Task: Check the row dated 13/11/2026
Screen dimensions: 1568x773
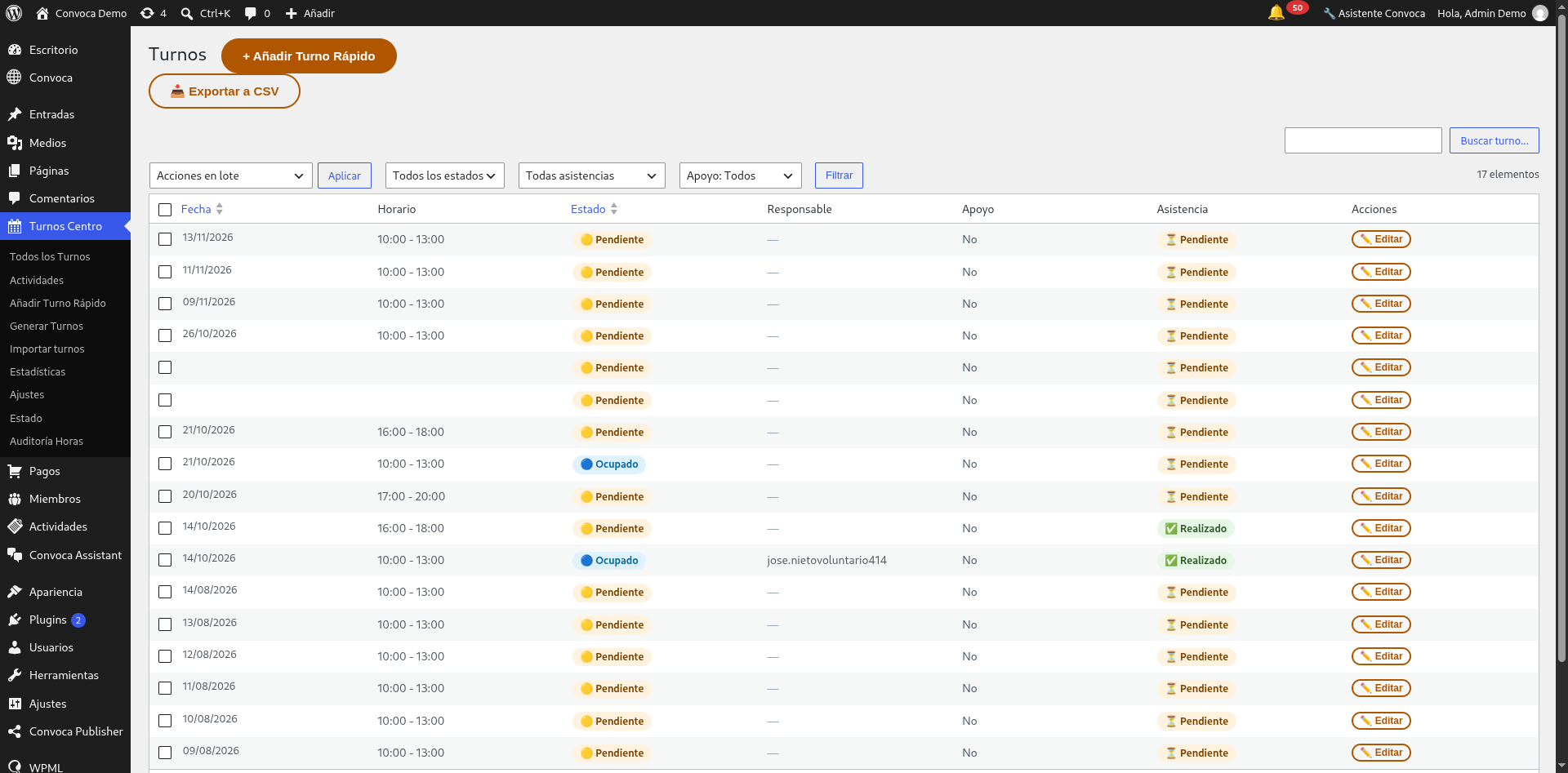Action: (165, 239)
